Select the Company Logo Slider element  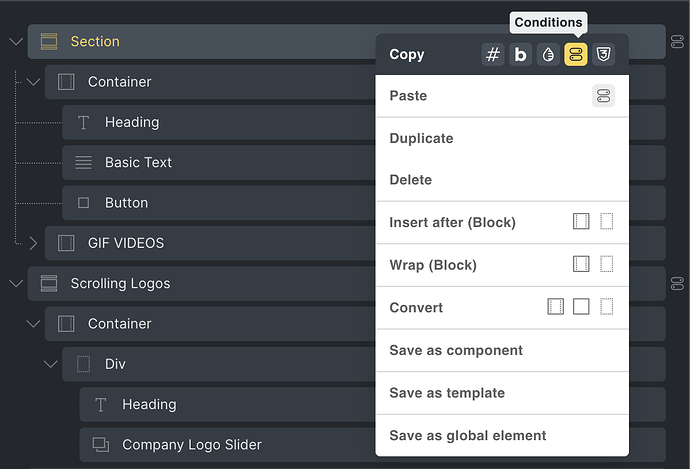[x=192, y=445]
